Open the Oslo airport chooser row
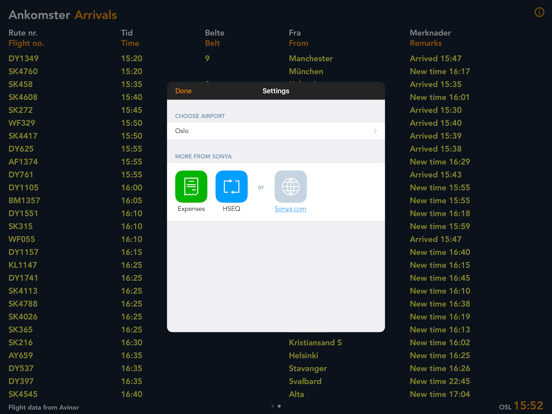 click(276, 131)
